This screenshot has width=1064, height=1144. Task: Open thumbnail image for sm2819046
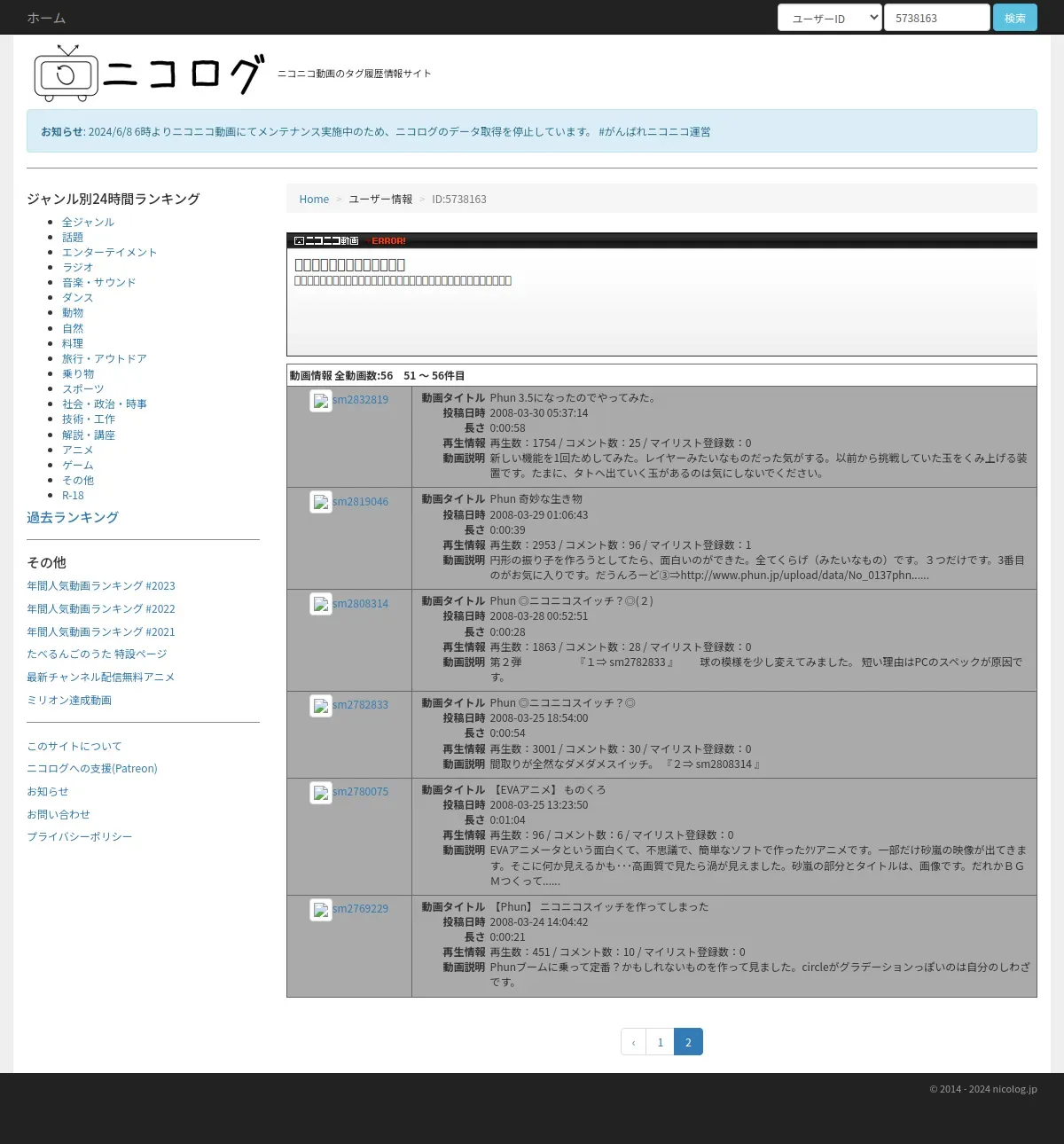321,502
